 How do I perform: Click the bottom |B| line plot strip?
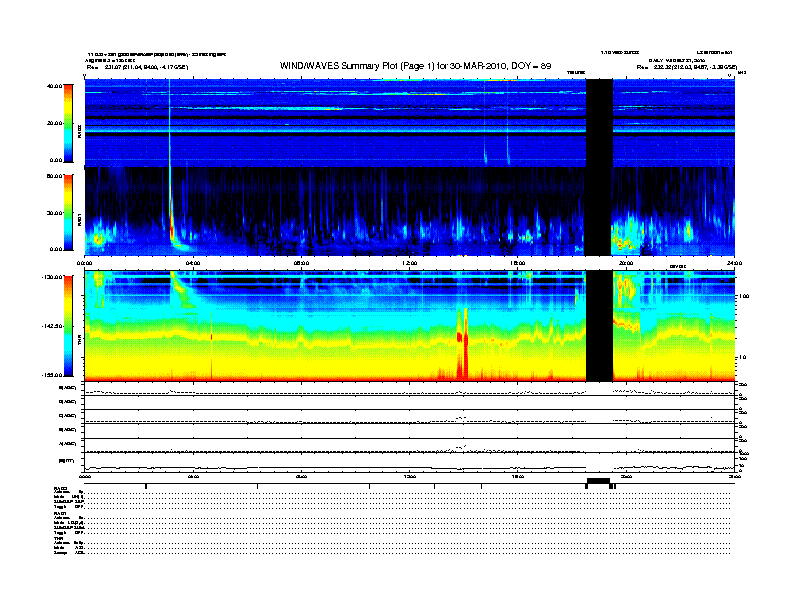[x=409, y=462]
